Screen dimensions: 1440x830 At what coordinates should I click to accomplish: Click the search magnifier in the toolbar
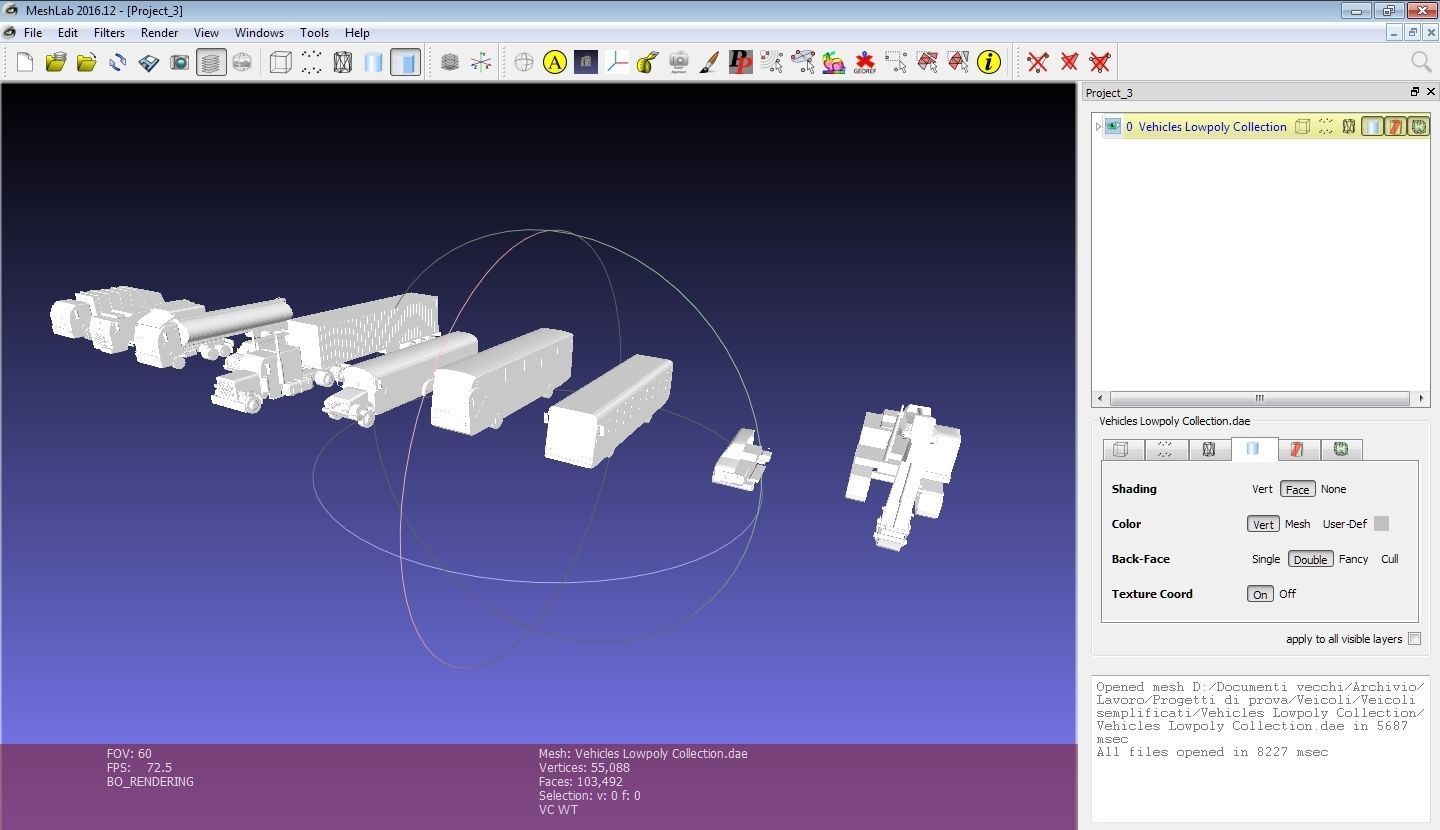(1421, 62)
